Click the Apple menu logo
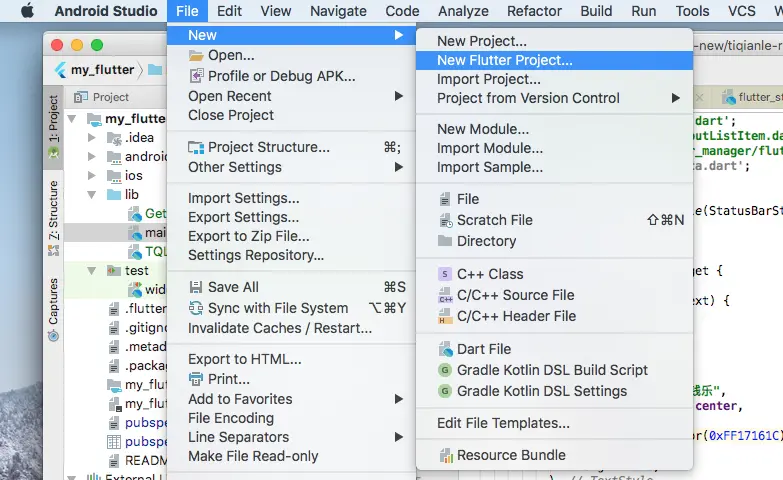This screenshot has height=480, width=783. [x=26, y=11]
